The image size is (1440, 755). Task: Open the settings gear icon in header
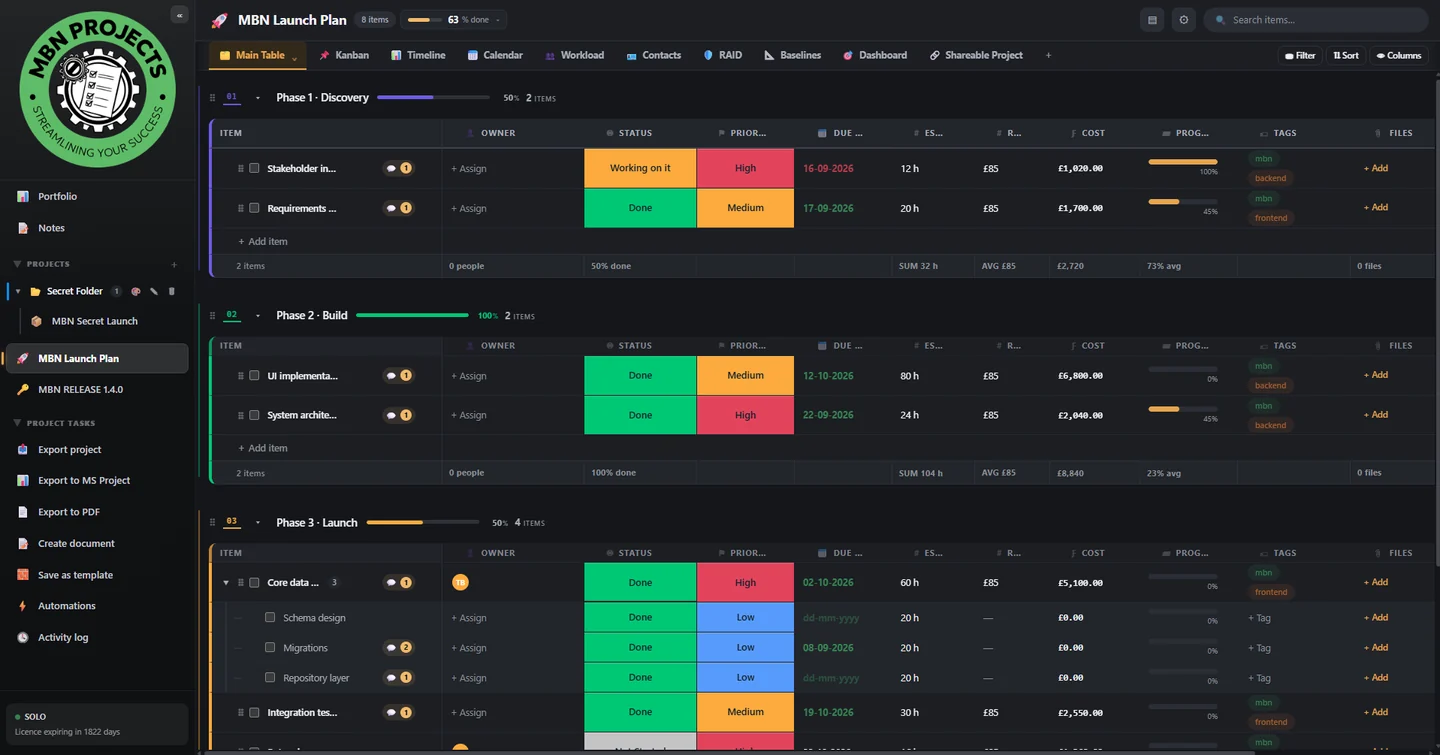pyautogui.click(x=1184, y=20)
